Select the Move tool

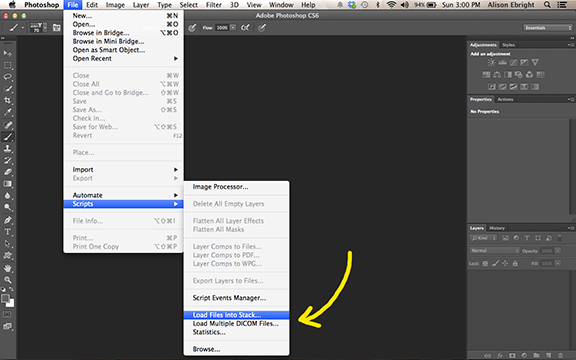coord(7,54)
